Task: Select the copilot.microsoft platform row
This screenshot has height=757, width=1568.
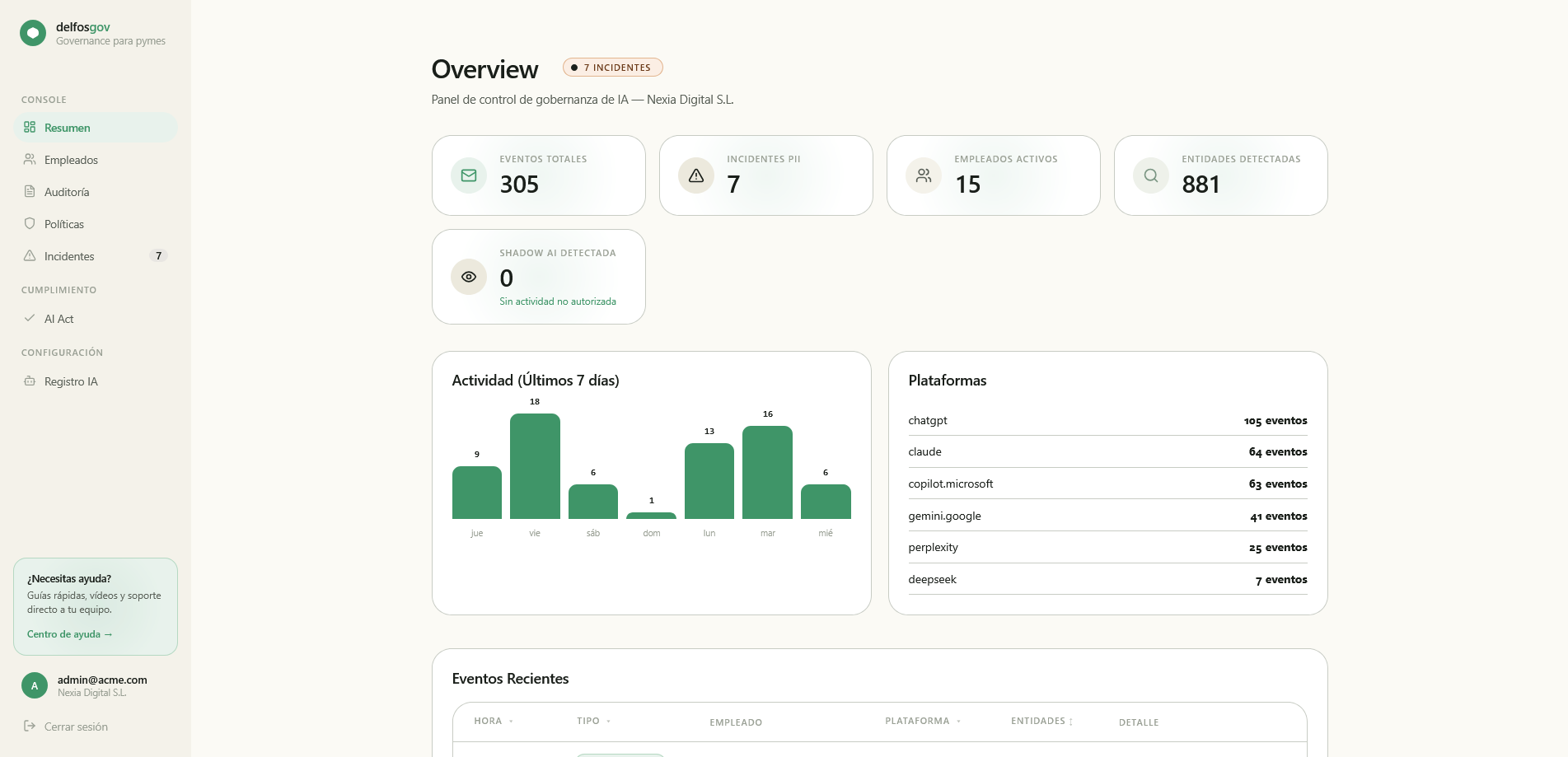Action: point(1107,484)
